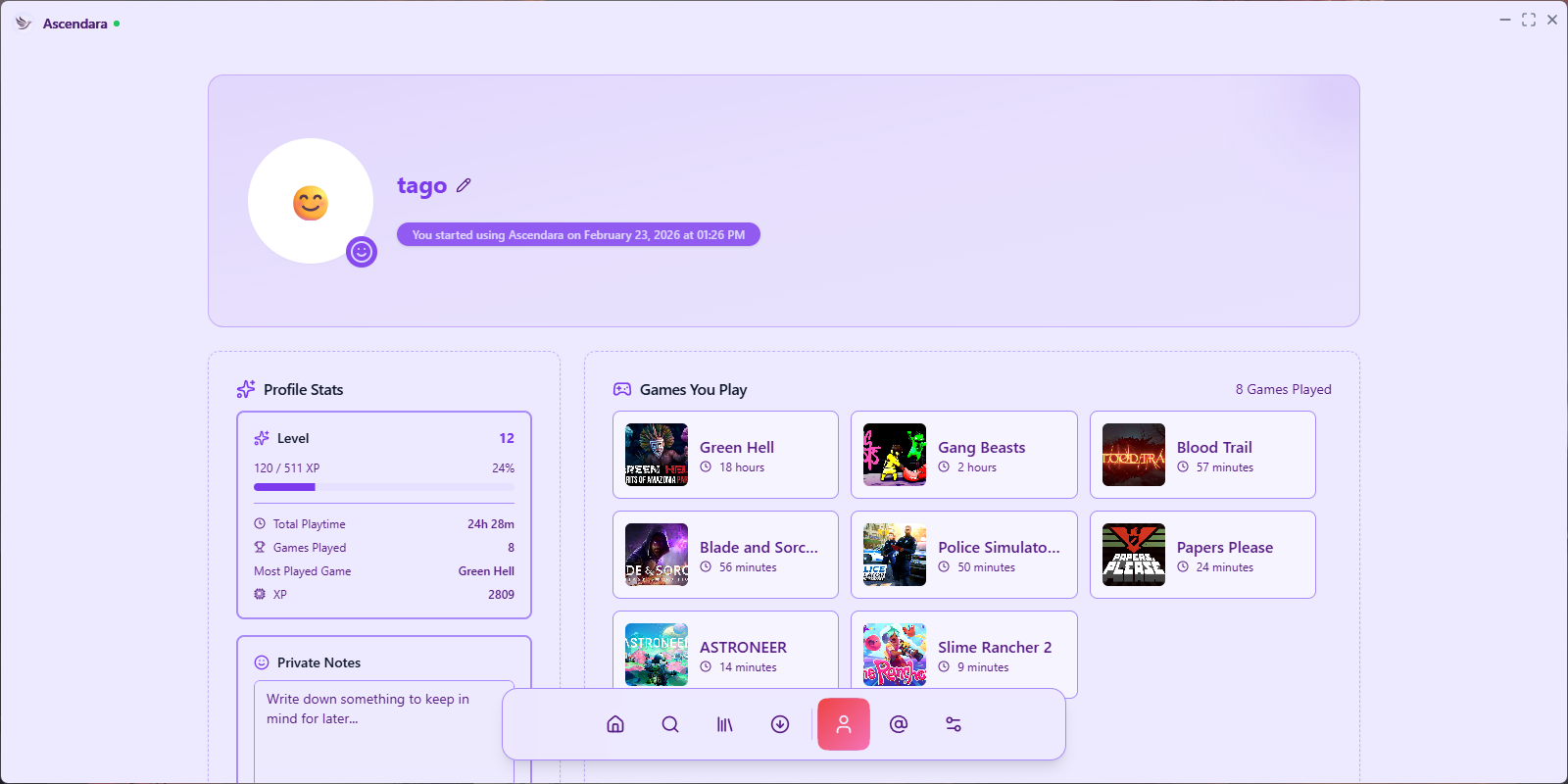The height and width of the screenshot is (784, 1568).
Task: Open the Search page icon
Action: click(x=670, y=724)
